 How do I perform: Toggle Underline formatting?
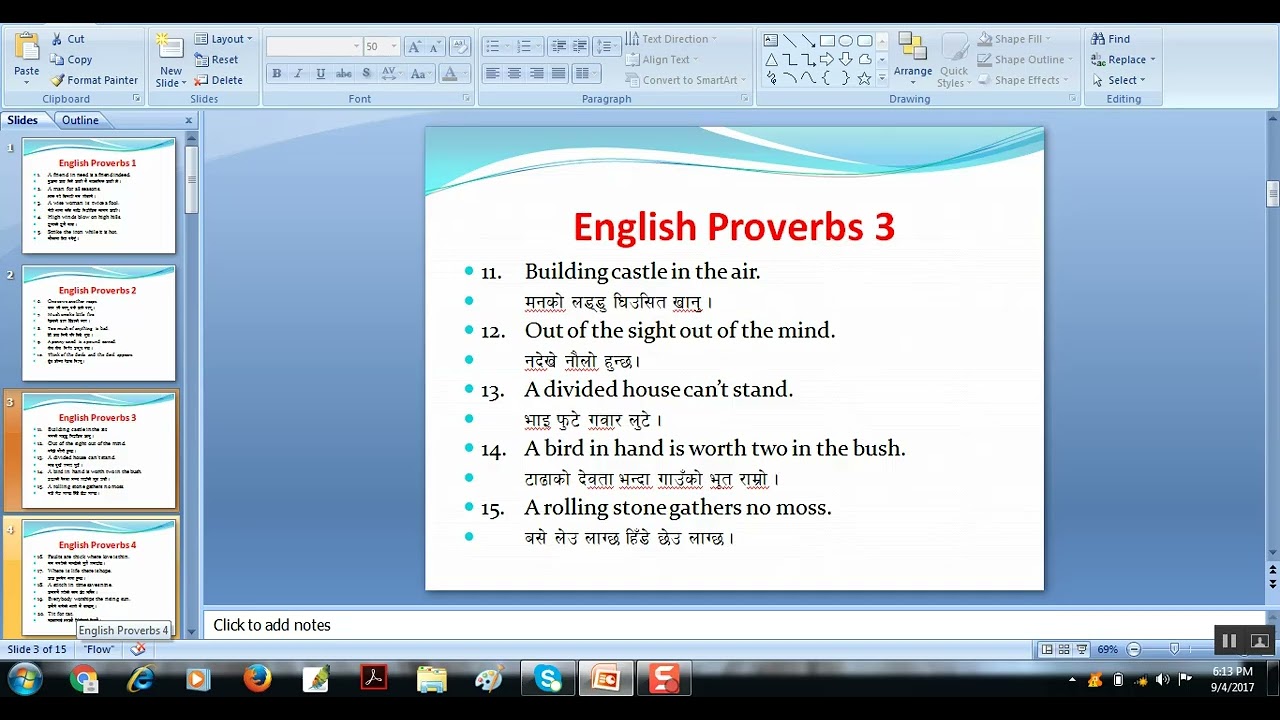[x=320, y=74]
